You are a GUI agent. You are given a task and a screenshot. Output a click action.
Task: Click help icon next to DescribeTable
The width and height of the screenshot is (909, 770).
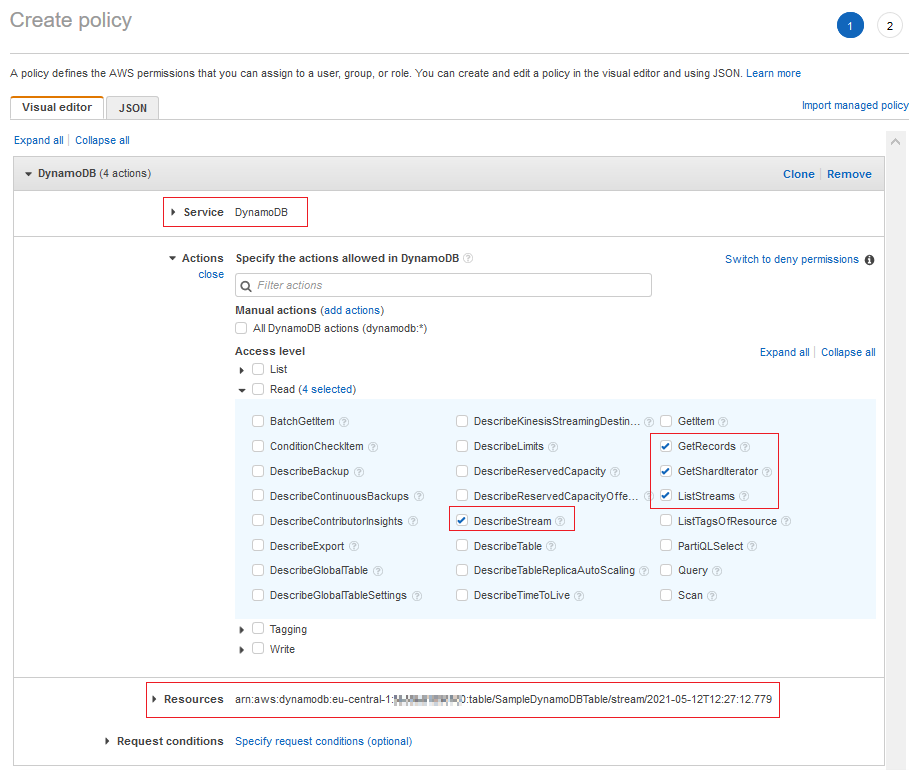tap(551, 546)
